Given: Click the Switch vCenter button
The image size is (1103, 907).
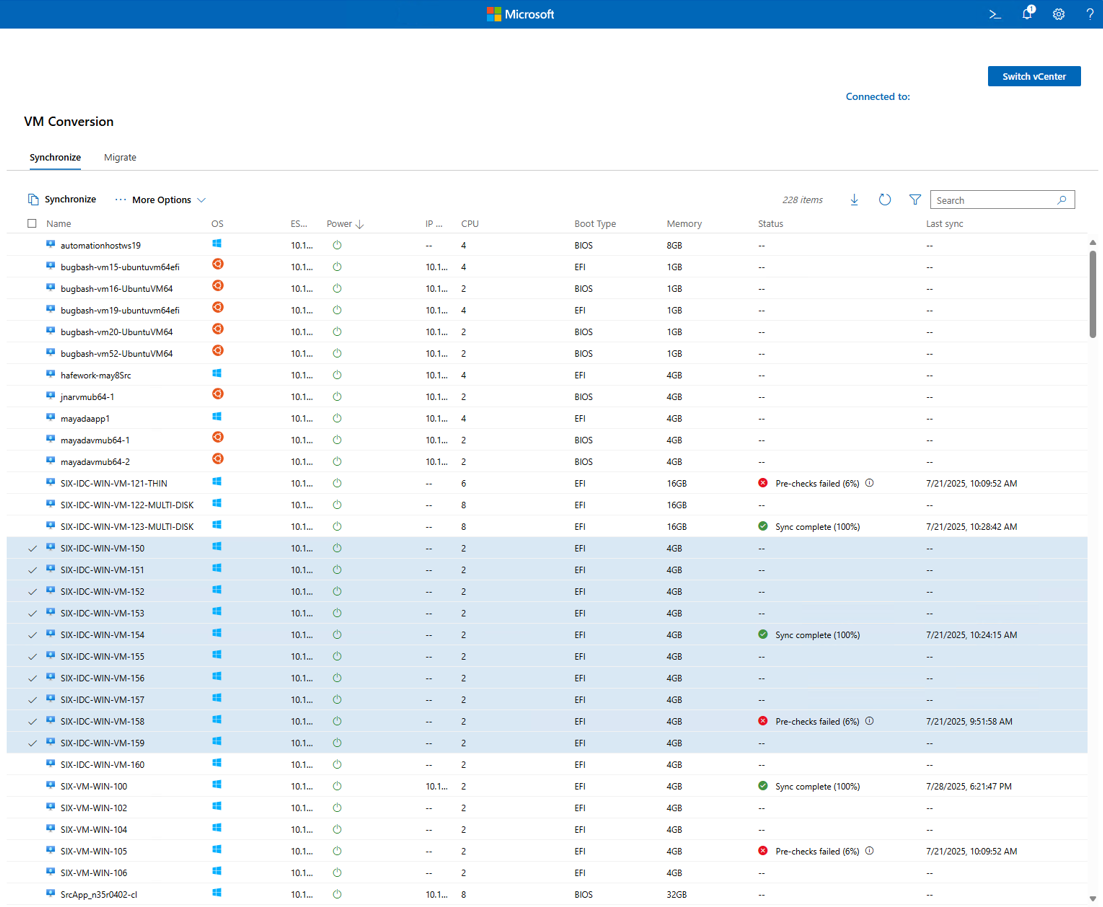Looking at the screenshot, I should (1034, 76).
